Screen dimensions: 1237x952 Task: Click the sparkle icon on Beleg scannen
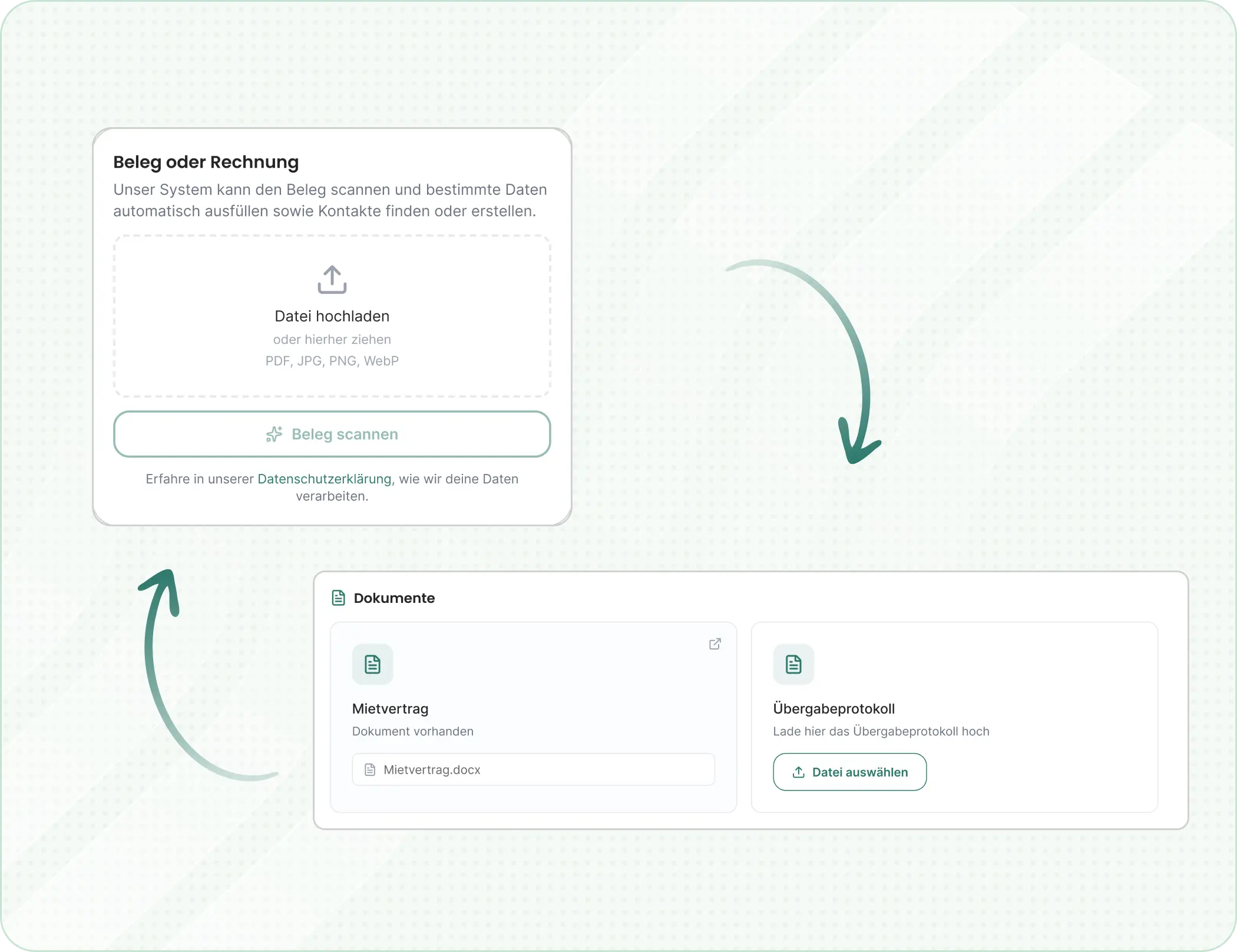274,434
